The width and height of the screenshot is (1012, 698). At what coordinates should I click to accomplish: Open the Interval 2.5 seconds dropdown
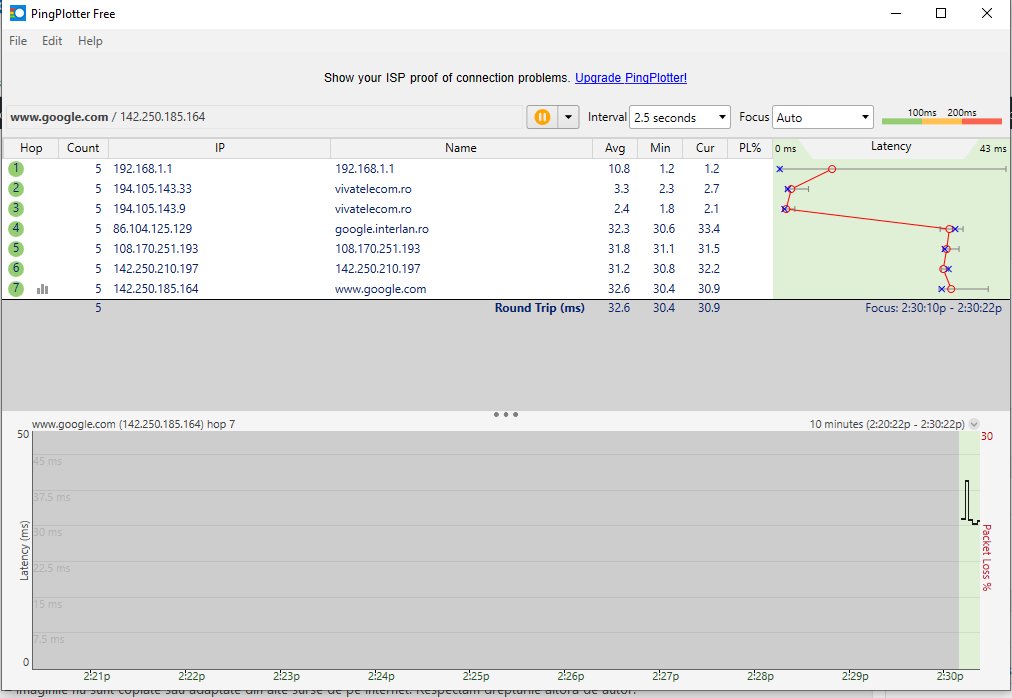(x=679, y=118)
